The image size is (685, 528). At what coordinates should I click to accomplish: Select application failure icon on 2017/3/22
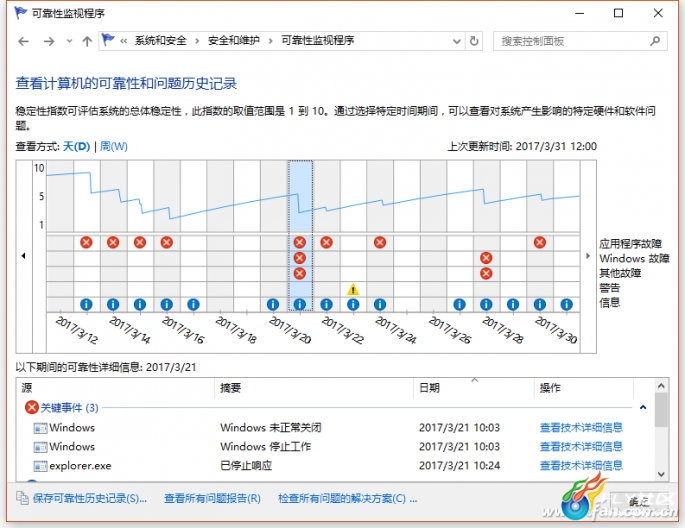[326, 242]
